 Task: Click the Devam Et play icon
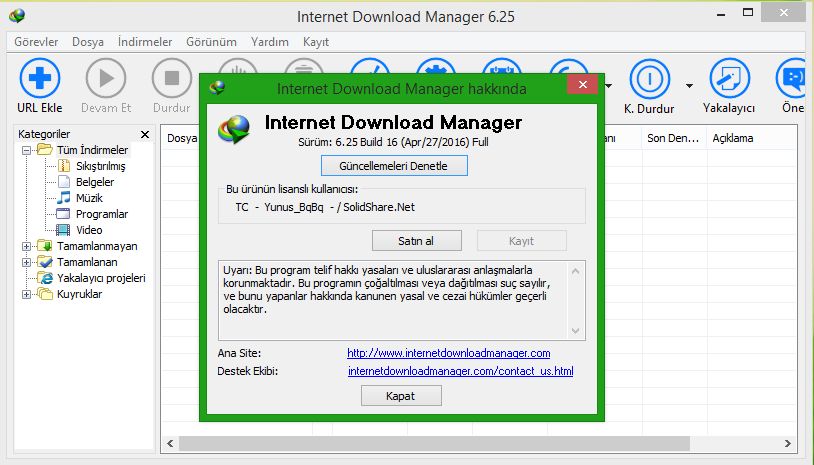pos(106,78)
